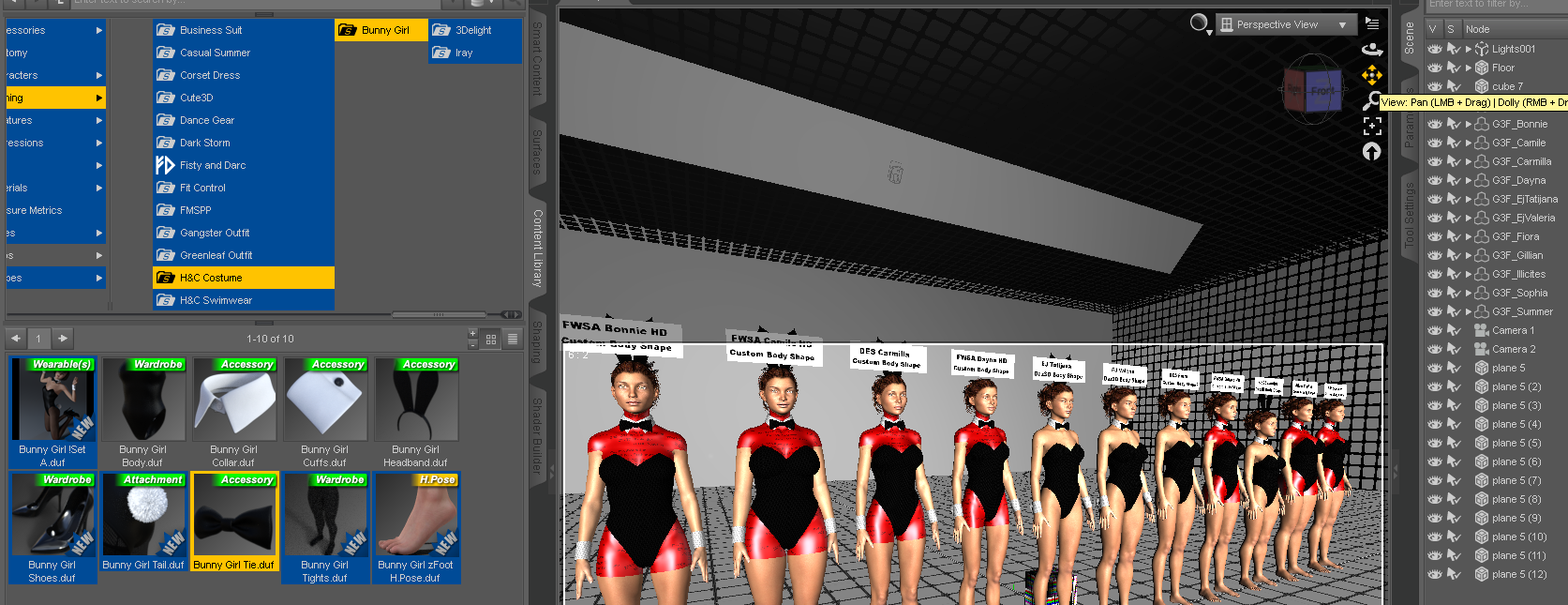This screenshot has width=1568, height=605.
Task: Open the Shader Builder tab
Action: point(537,435)
